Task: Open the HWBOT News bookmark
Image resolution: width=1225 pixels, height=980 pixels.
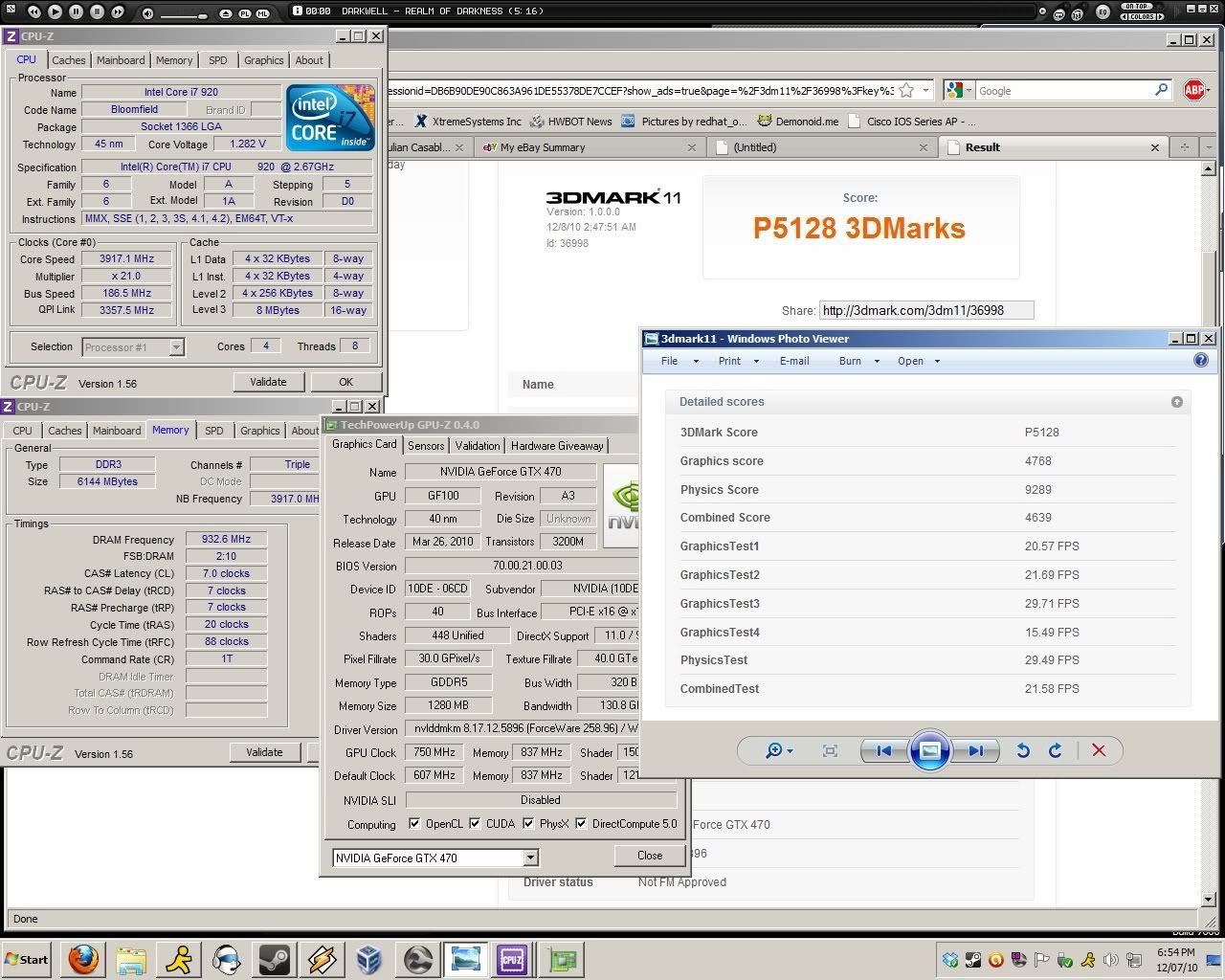Action: (571, 122)
